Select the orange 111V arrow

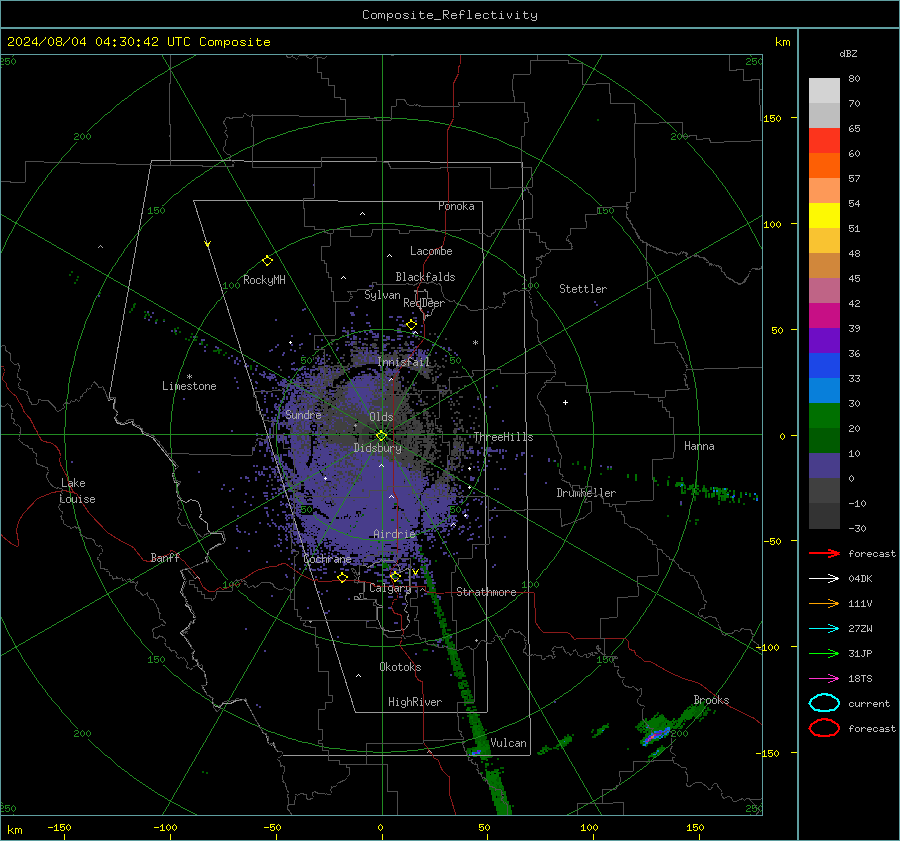pyautogui.click(x=824, y=603)
